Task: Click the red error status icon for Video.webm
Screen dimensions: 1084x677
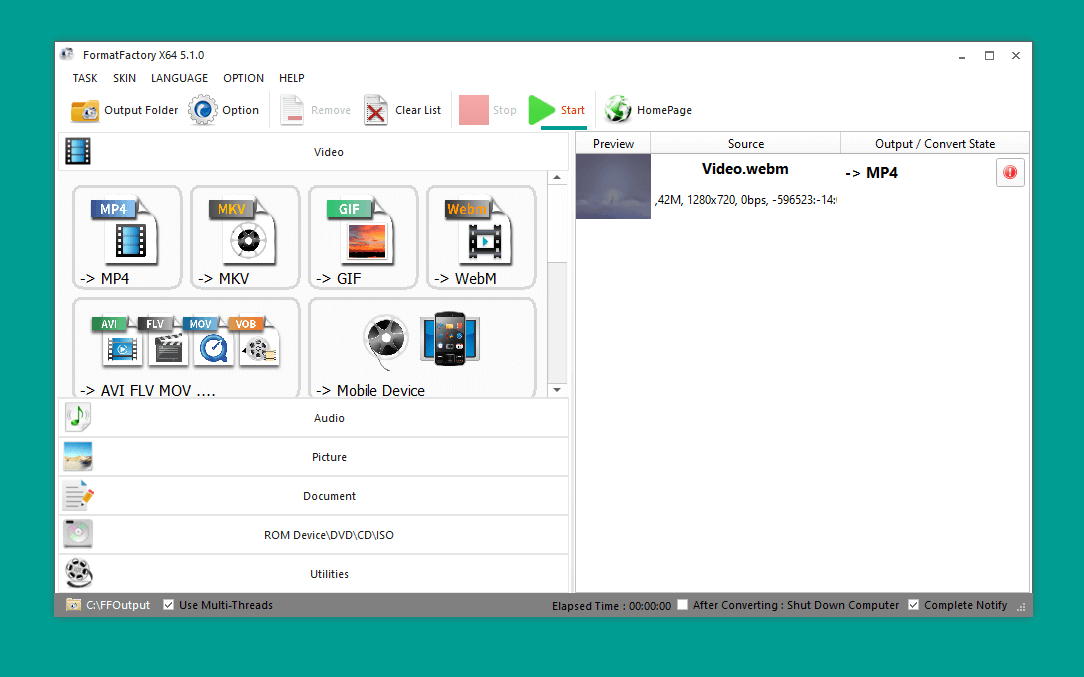Action: coord(1010,172)
